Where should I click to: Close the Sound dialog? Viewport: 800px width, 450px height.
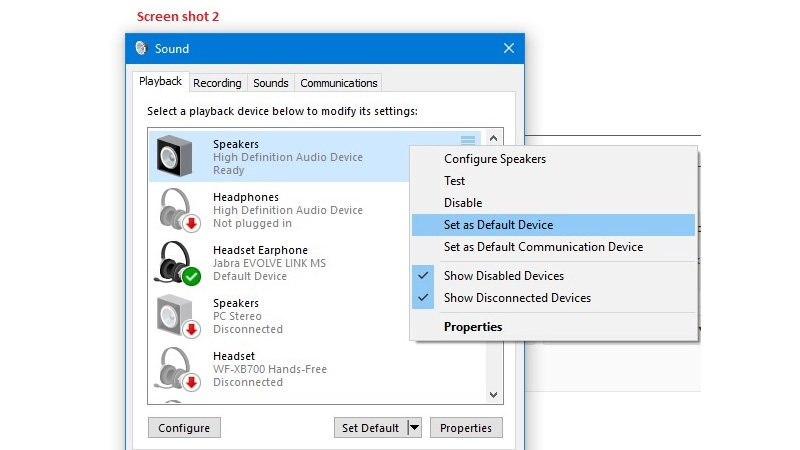click(509, 48)
